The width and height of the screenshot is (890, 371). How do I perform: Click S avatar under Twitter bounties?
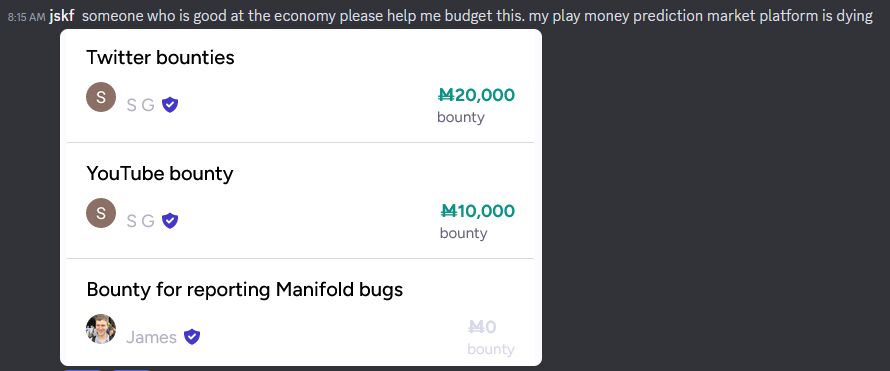tap(101, 97)
